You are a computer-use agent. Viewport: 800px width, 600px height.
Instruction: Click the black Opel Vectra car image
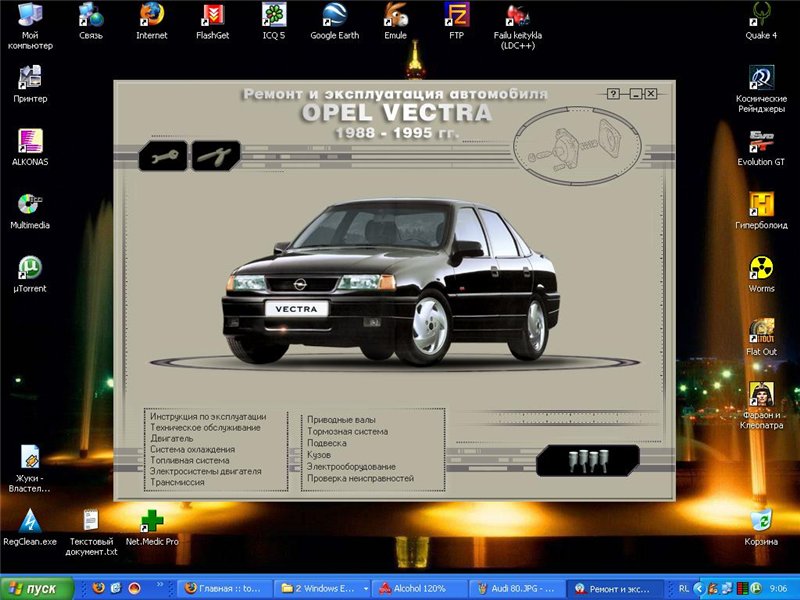tap(390, 281)
